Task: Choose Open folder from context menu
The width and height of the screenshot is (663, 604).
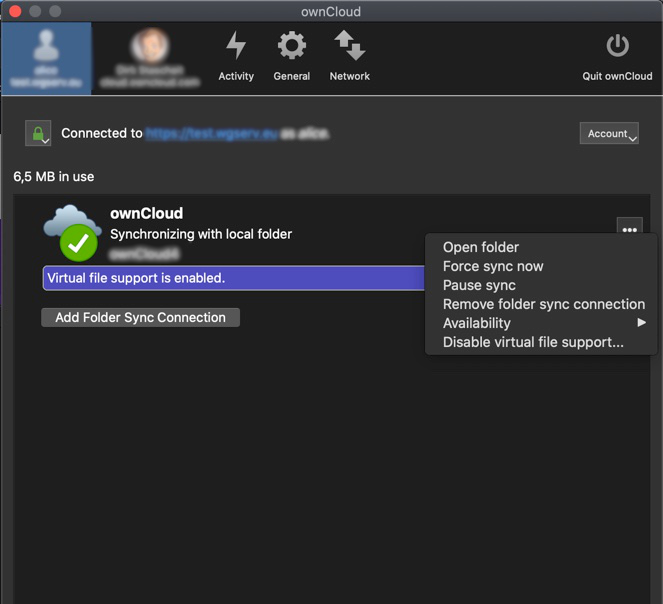Action: pos(481,247)
